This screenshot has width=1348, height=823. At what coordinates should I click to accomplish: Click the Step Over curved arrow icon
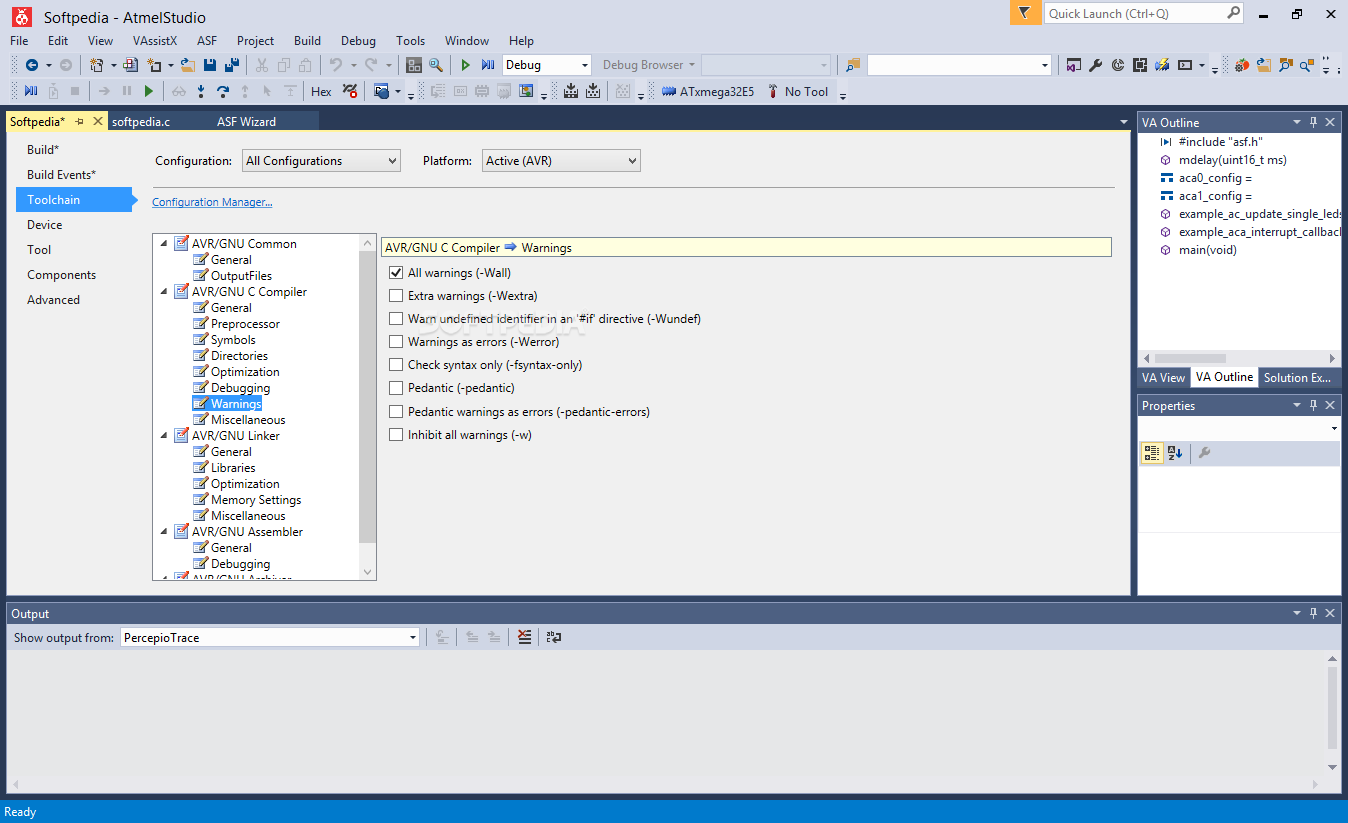pyautogui.click(x=223, y=91)
